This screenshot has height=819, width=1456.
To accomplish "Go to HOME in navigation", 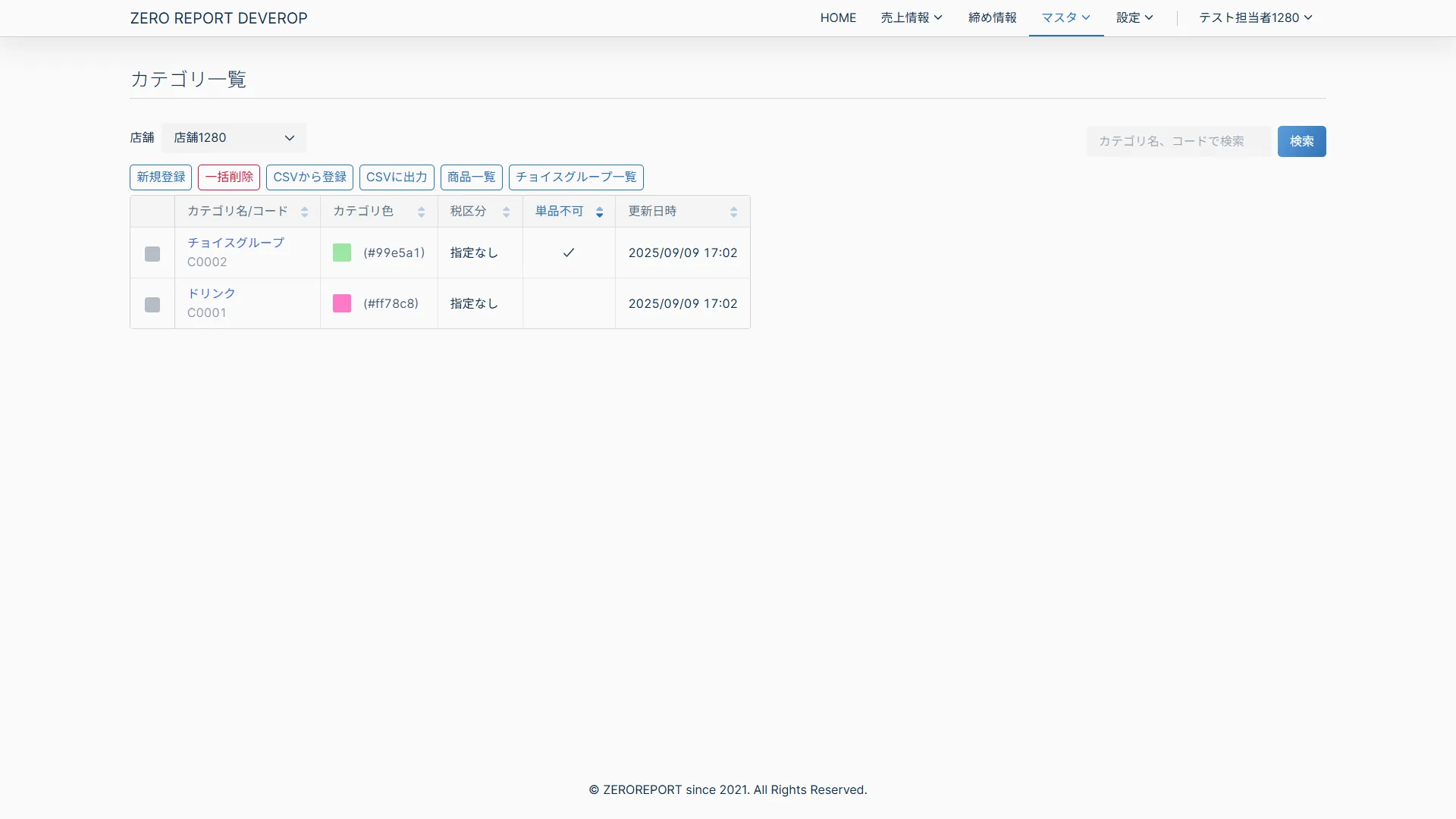I will [x=838, y=17].
